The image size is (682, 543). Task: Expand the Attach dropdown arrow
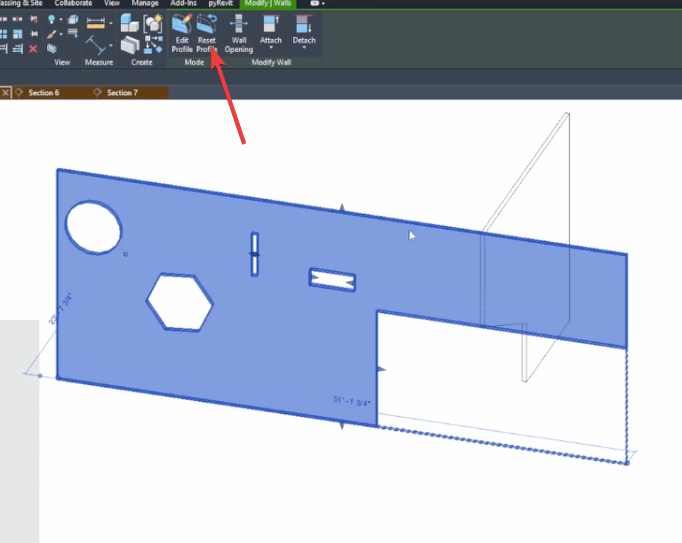[x=271, y=48]
